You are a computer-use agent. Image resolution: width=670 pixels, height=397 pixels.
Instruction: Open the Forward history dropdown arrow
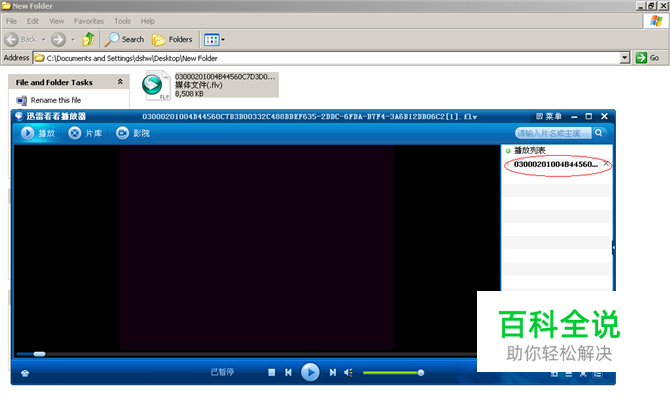[73, 40]
